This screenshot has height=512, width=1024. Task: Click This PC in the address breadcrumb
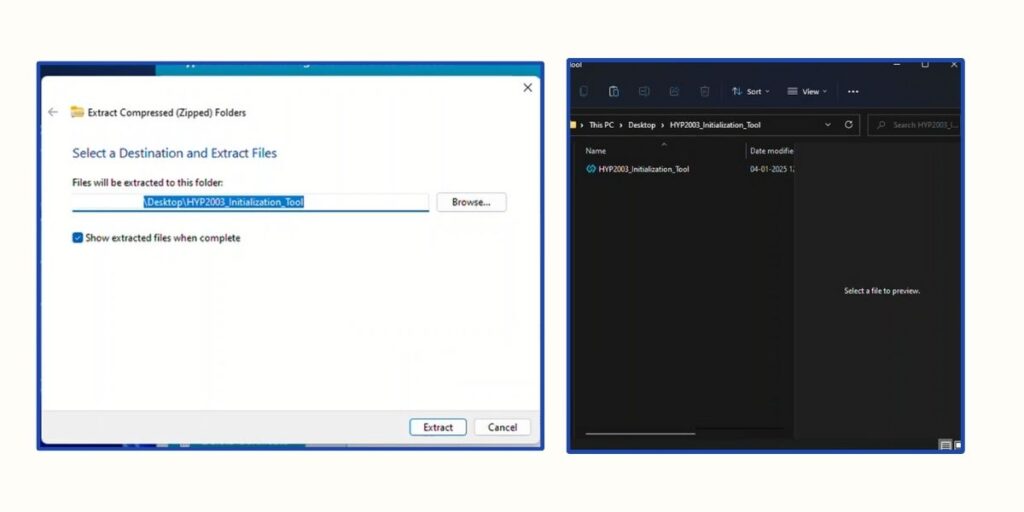pos(601,125)
